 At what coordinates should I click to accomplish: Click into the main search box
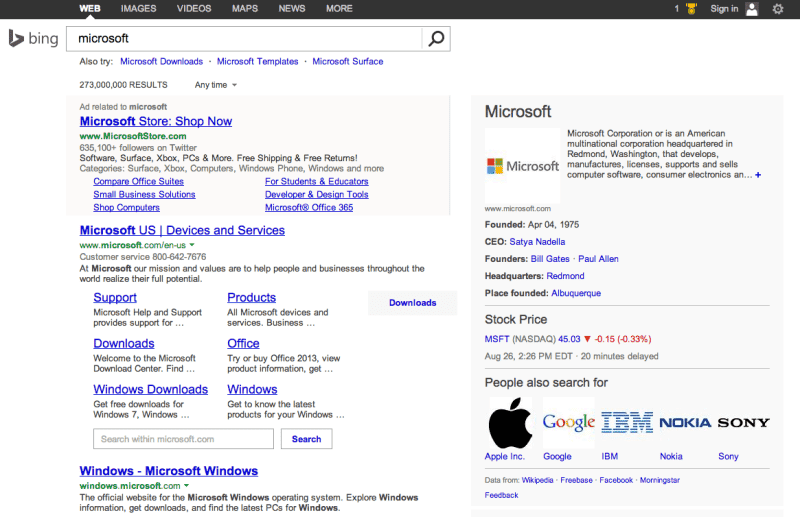245,38
